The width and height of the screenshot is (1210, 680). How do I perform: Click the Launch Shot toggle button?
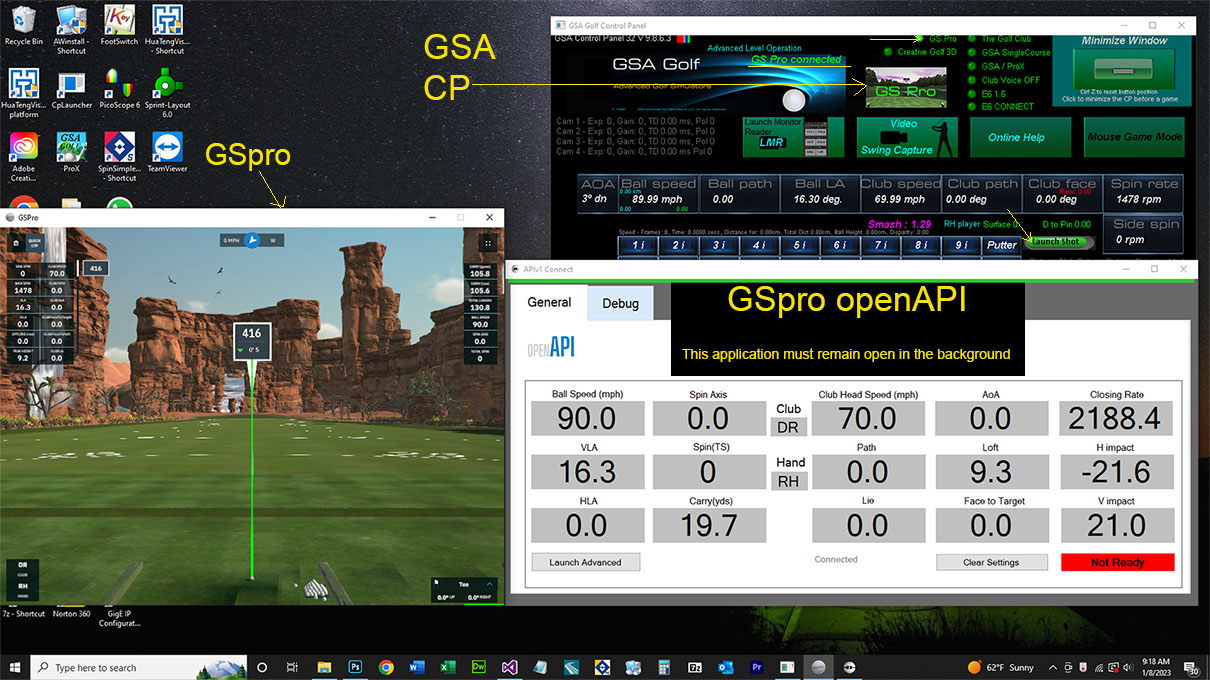1057,241
